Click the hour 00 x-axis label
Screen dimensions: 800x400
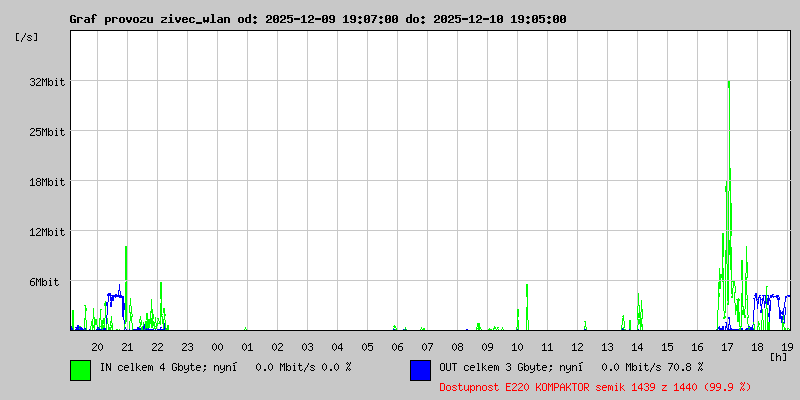217,347
